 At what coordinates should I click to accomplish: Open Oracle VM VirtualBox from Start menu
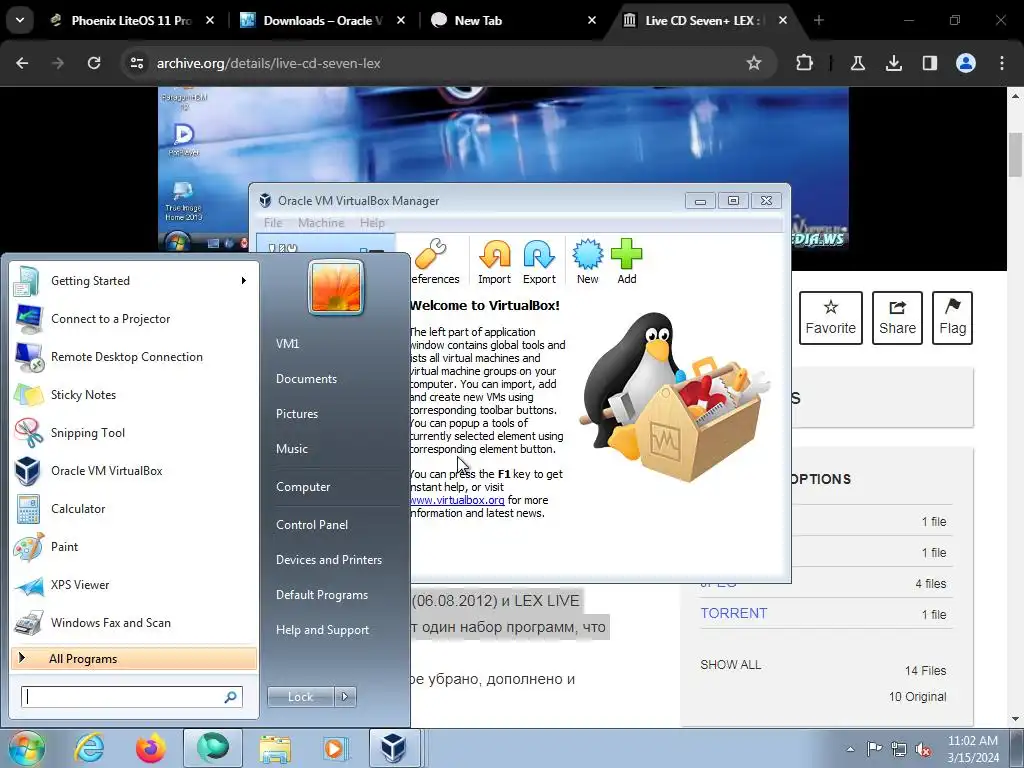click(106, 471)
